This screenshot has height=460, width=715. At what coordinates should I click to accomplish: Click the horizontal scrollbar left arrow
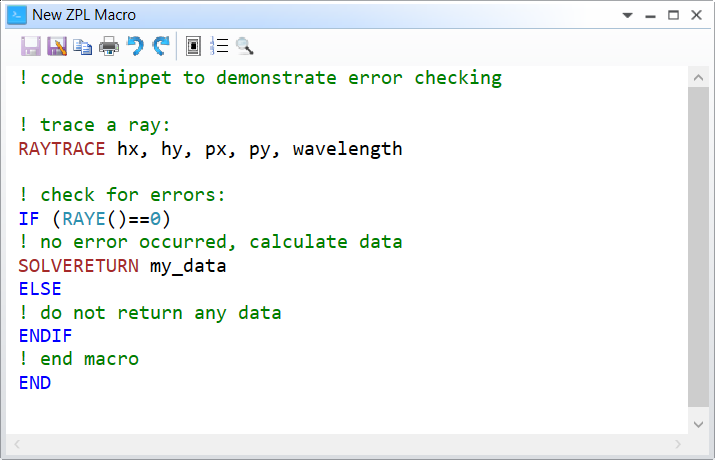click(17, 444)
